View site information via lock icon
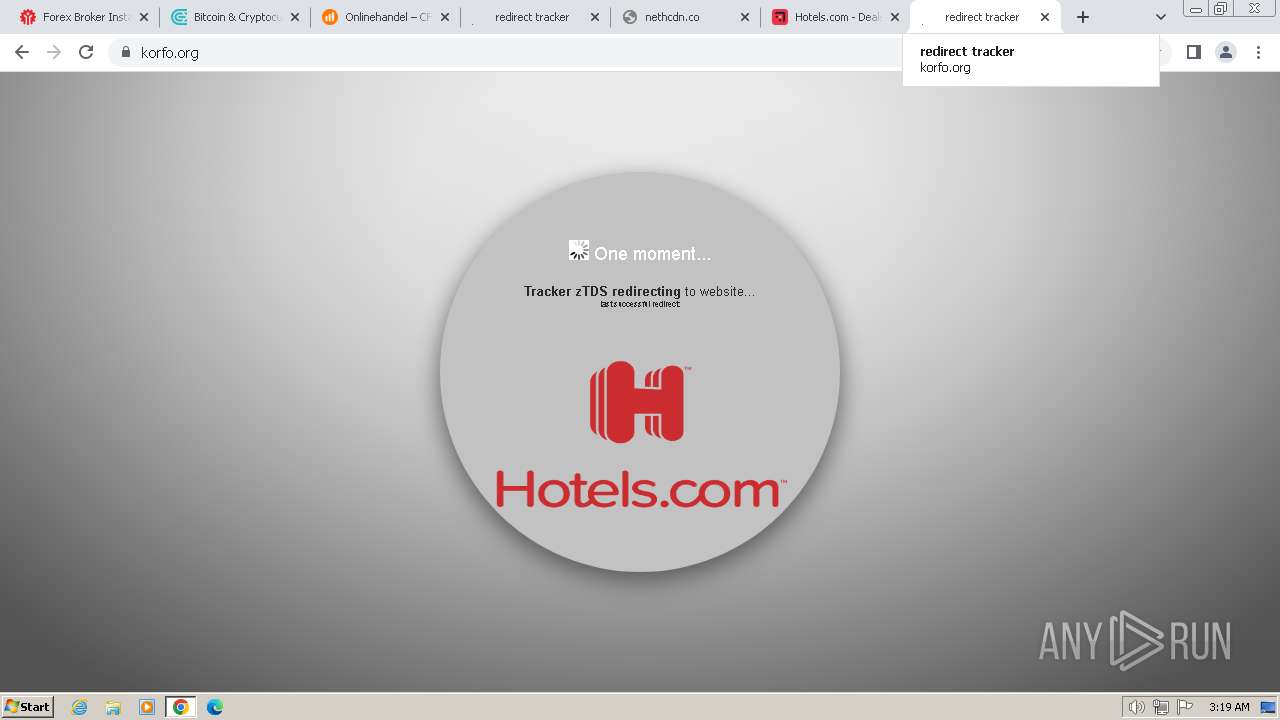This screenshot has height=720, width=1280. pos(125,52)
